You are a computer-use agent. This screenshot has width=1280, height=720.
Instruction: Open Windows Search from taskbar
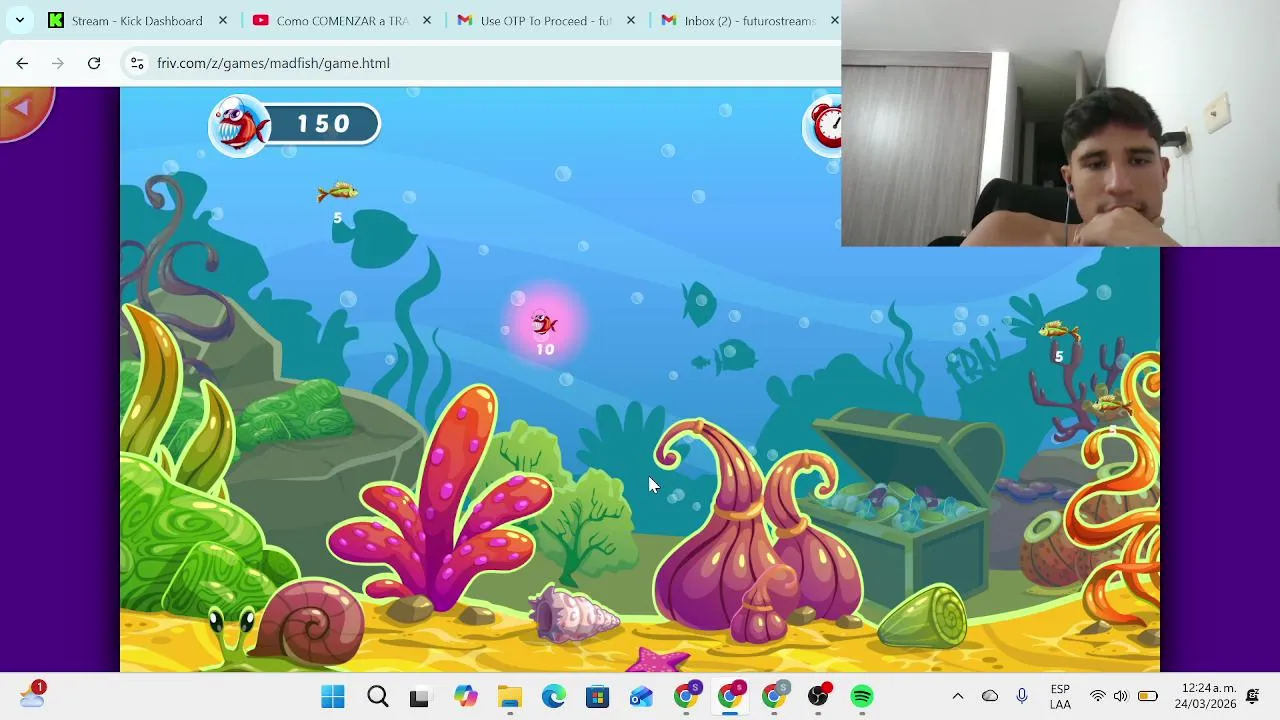pyautogui.click(x=377, y=696)
